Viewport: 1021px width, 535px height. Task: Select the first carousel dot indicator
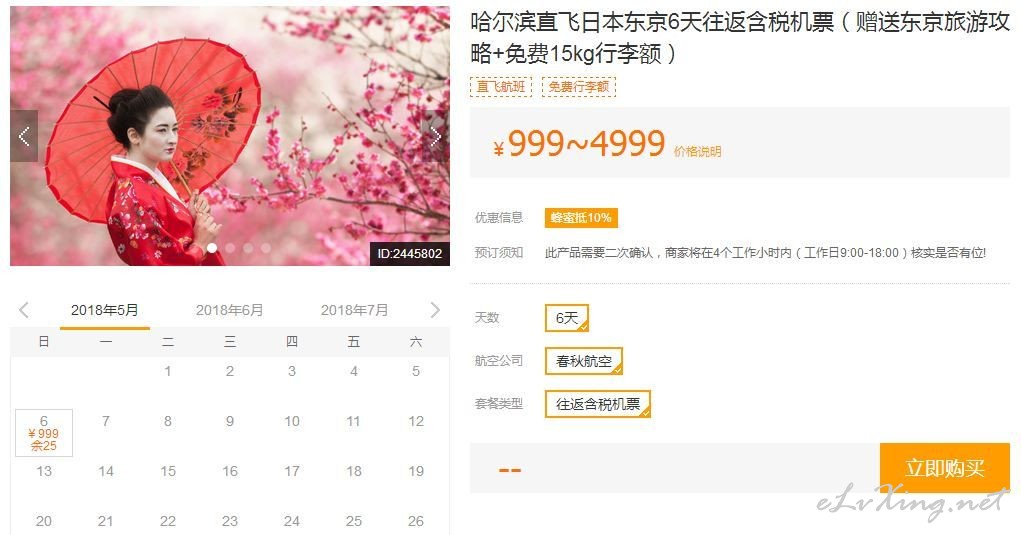click(x=212, y=248)
